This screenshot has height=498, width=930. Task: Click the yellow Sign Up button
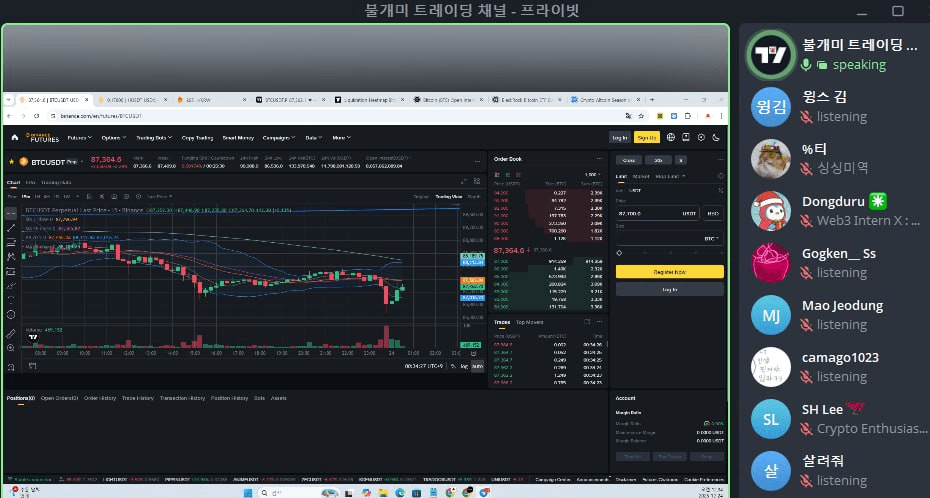[x=646, y=138]
